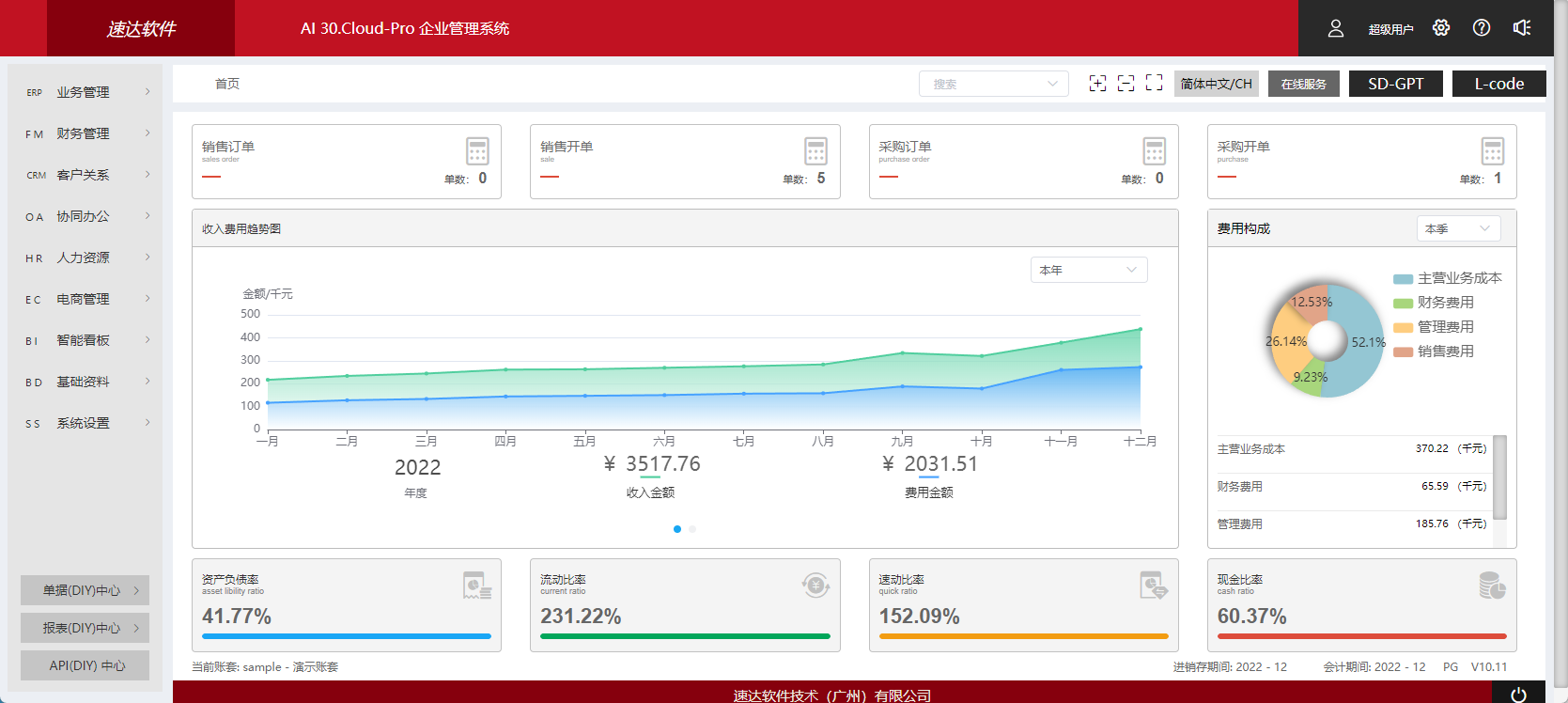Toggle fullscreen with the frame icon
Viewport: 1568px width, 703px height.
tap(1155, 83)
